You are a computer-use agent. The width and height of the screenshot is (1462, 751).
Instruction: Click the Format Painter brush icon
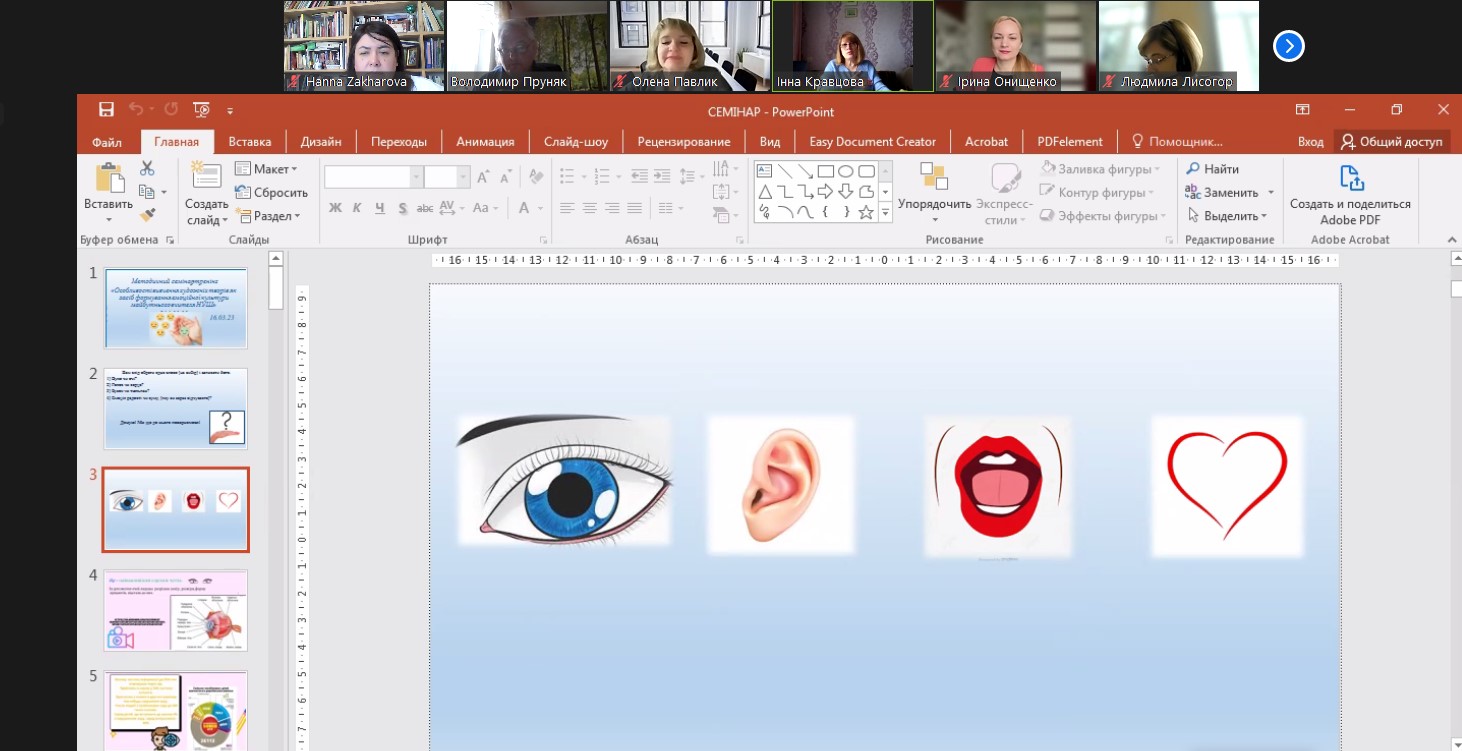point(147,214)
